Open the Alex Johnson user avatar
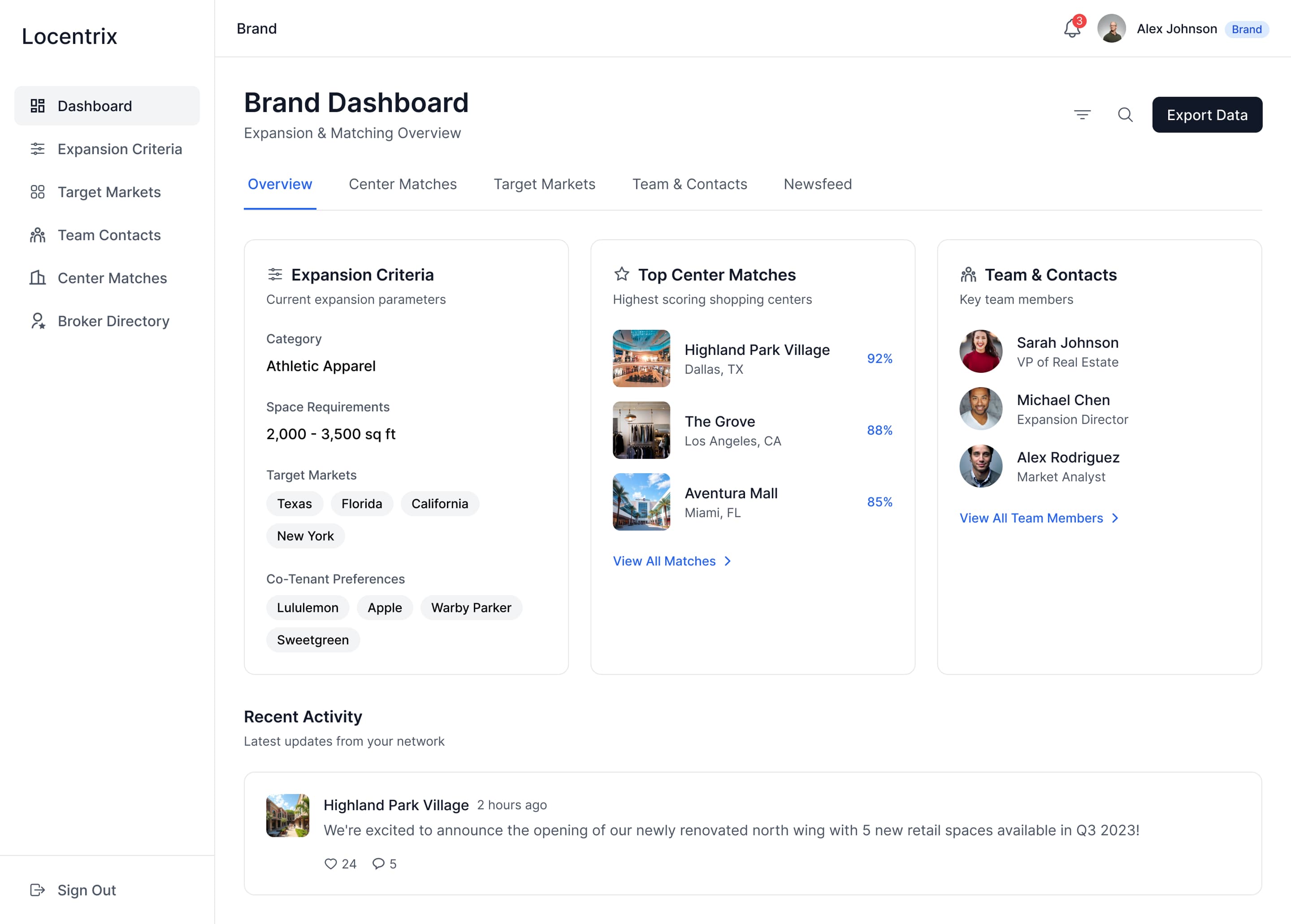This screenshot has height=924, width=1291. click(1111, 28)
